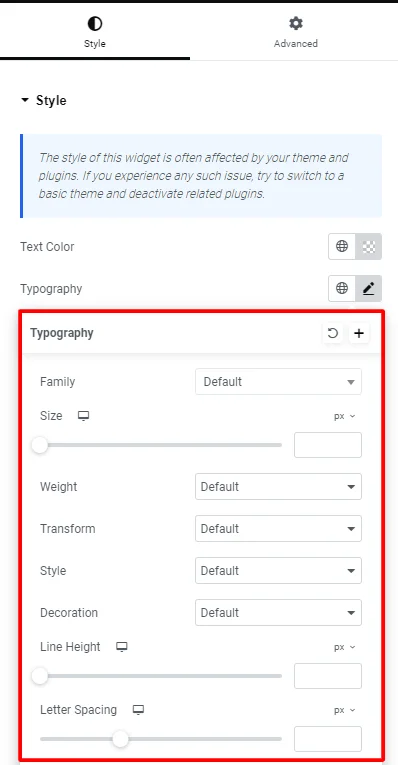Select the Style tab
Image resolution: width=398 pixels, height=765 pixels.
(95, 33)
